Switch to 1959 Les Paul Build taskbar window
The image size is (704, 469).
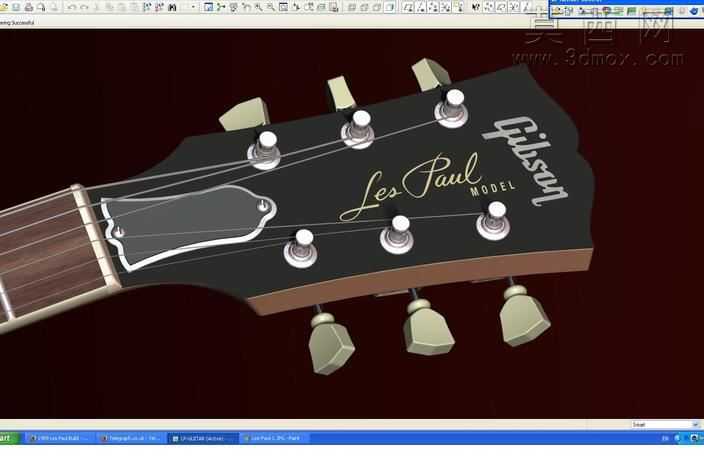tap(59, 438)
